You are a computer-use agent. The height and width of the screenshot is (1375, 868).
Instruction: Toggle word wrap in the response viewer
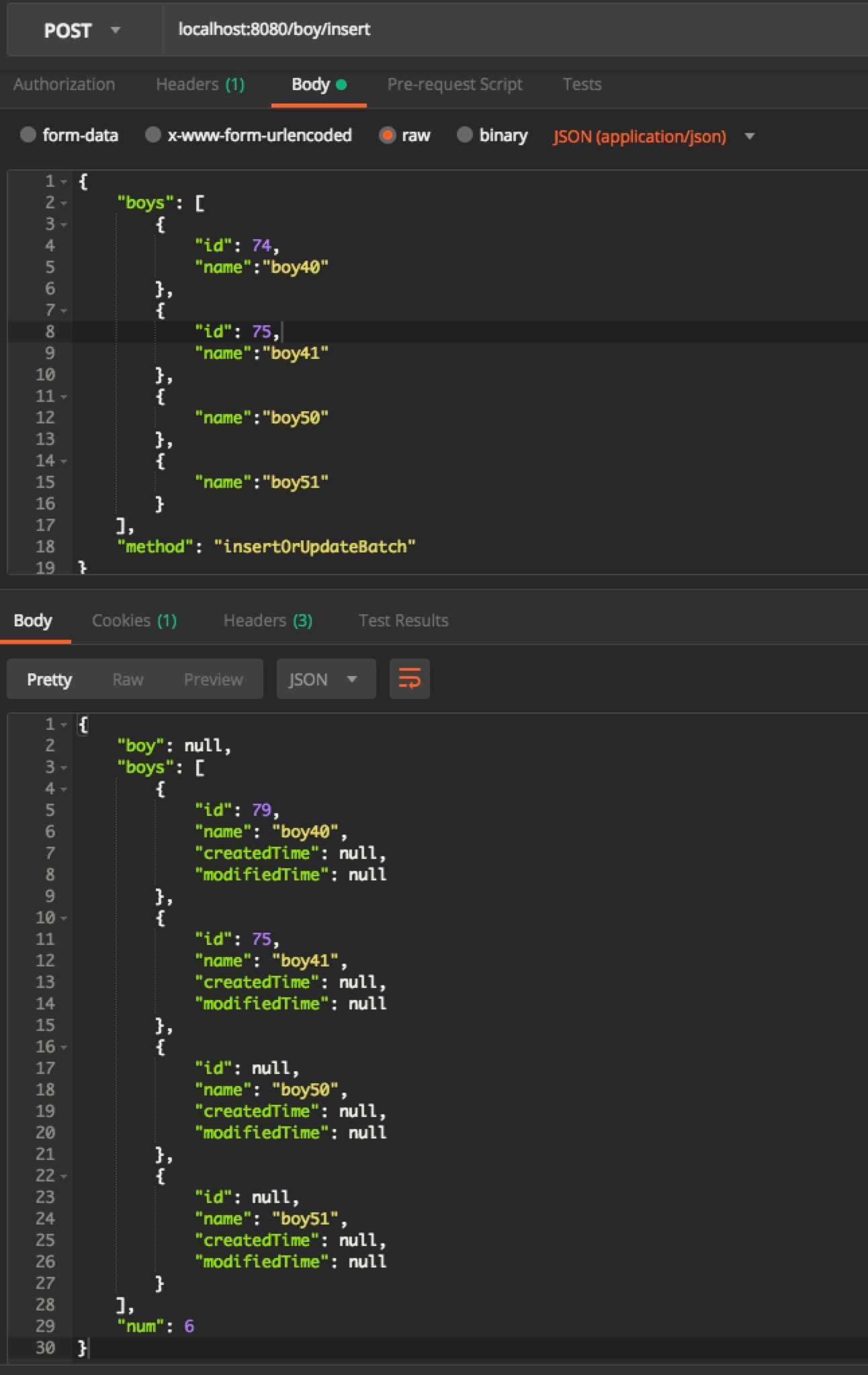409,679
